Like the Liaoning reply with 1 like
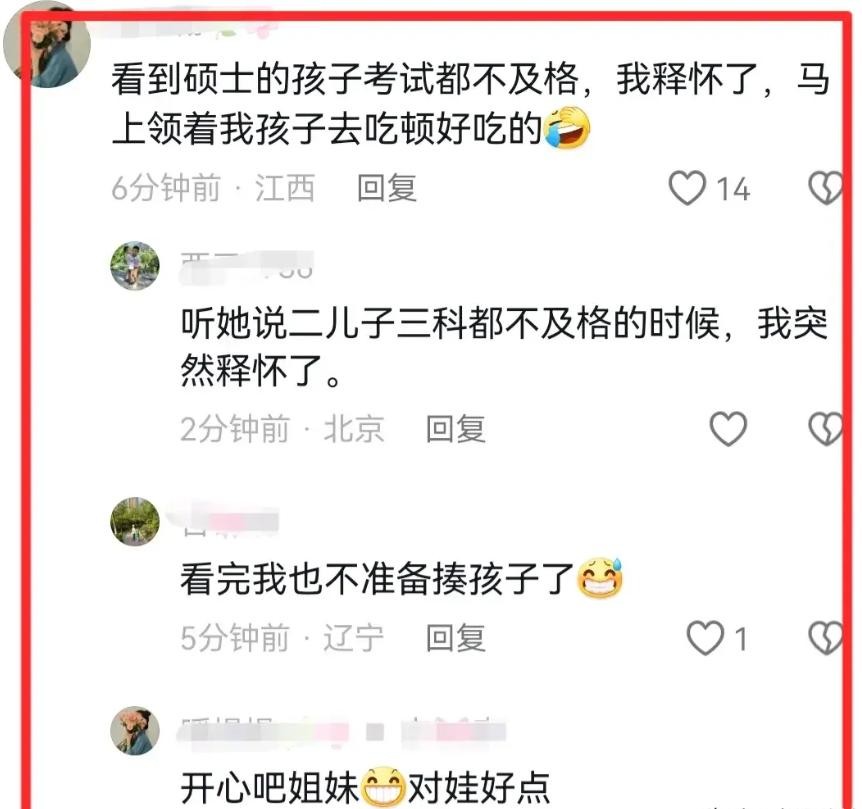The height and width of the screenshot is (809, 862). click(x=705, y=638)
